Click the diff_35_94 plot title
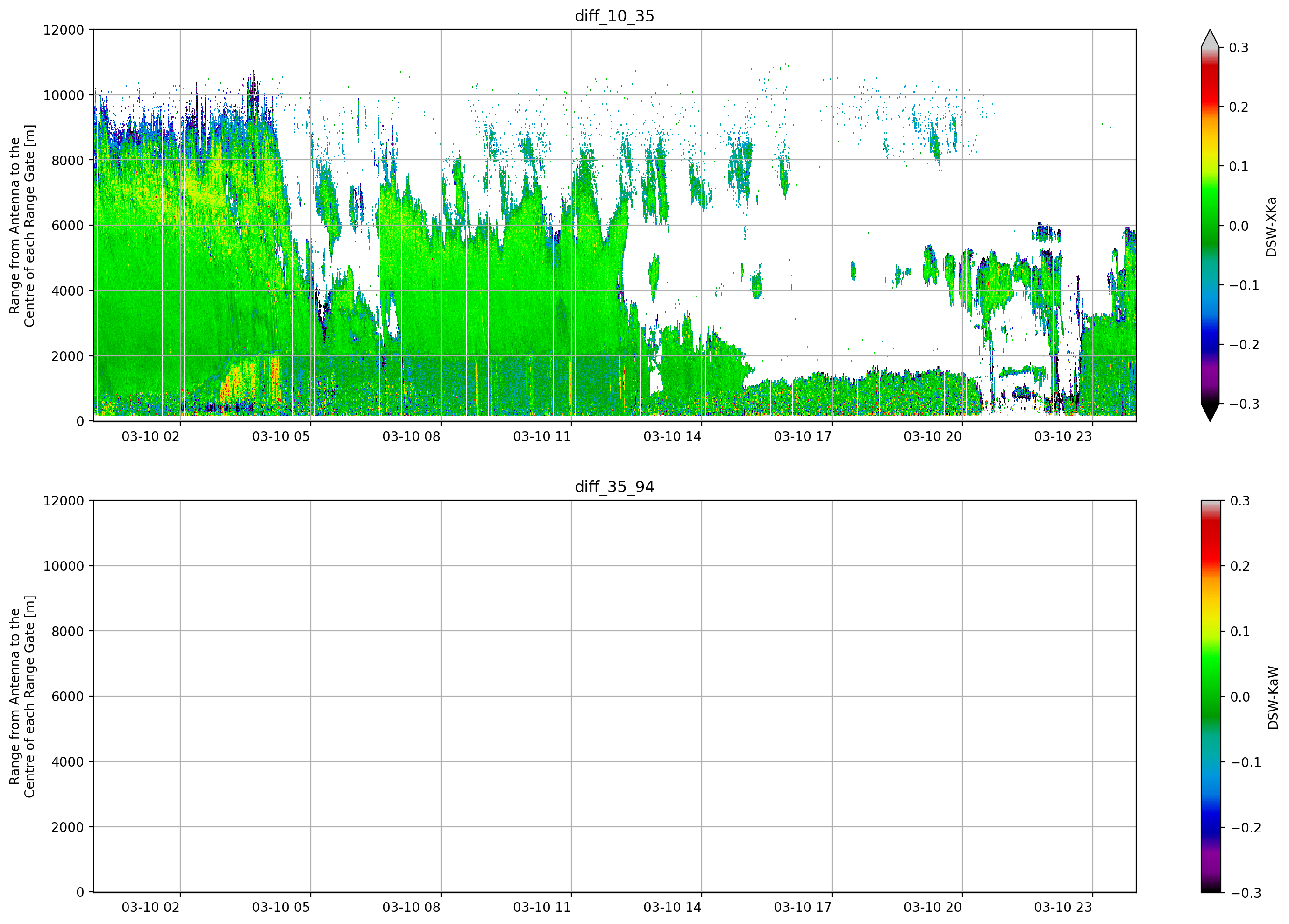 614,487
